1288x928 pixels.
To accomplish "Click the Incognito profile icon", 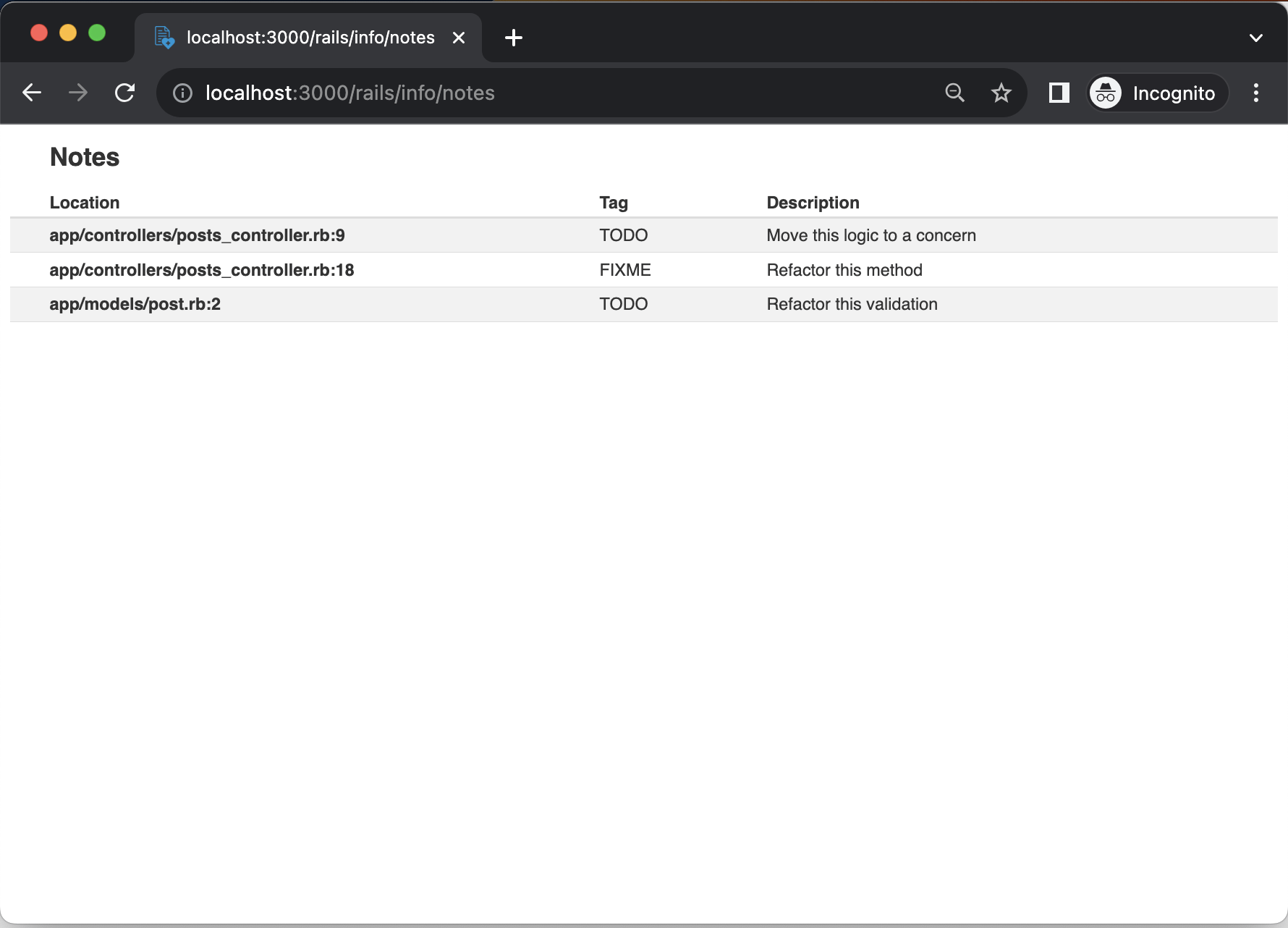I will [x=1105, y=93].
